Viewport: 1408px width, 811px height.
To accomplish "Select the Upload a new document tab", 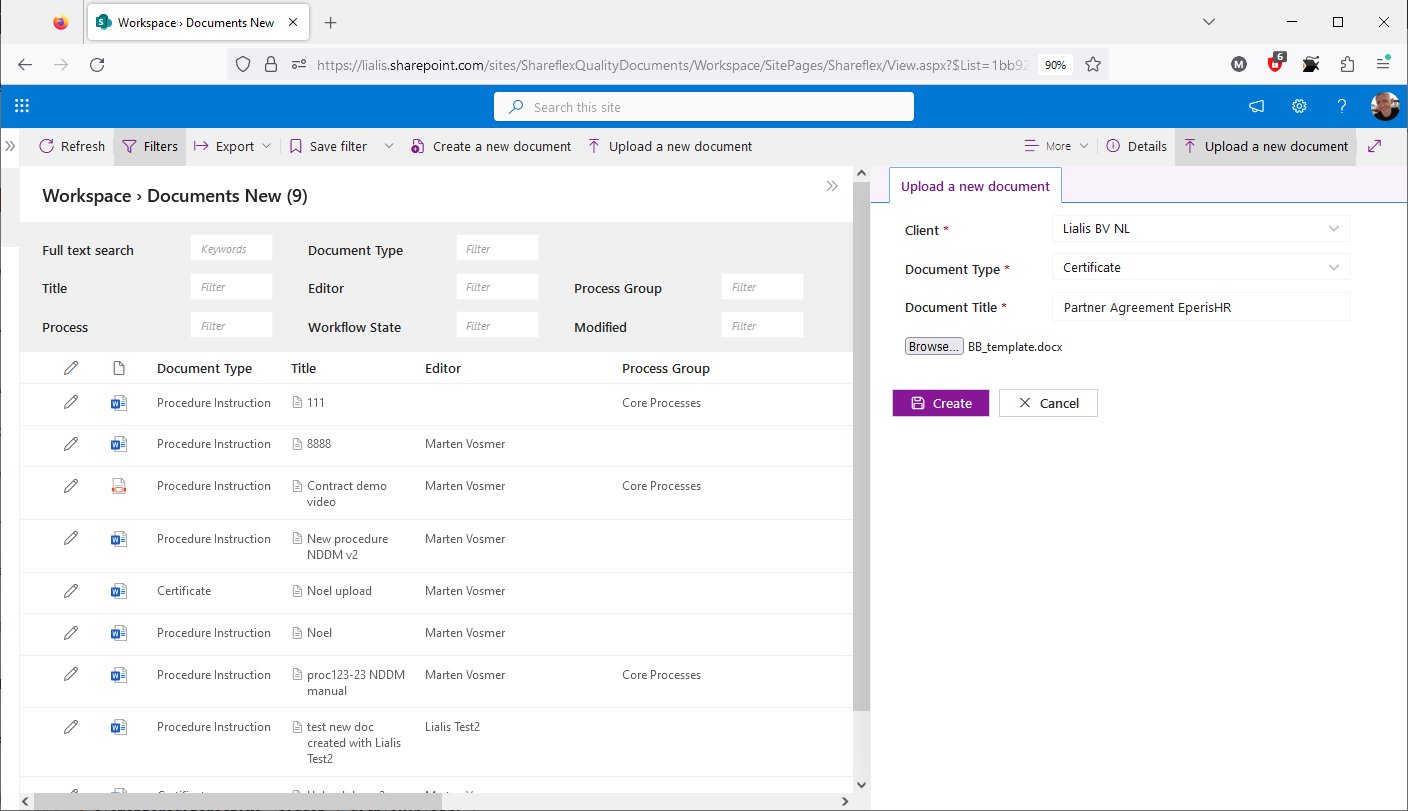I will coord(974,186).
